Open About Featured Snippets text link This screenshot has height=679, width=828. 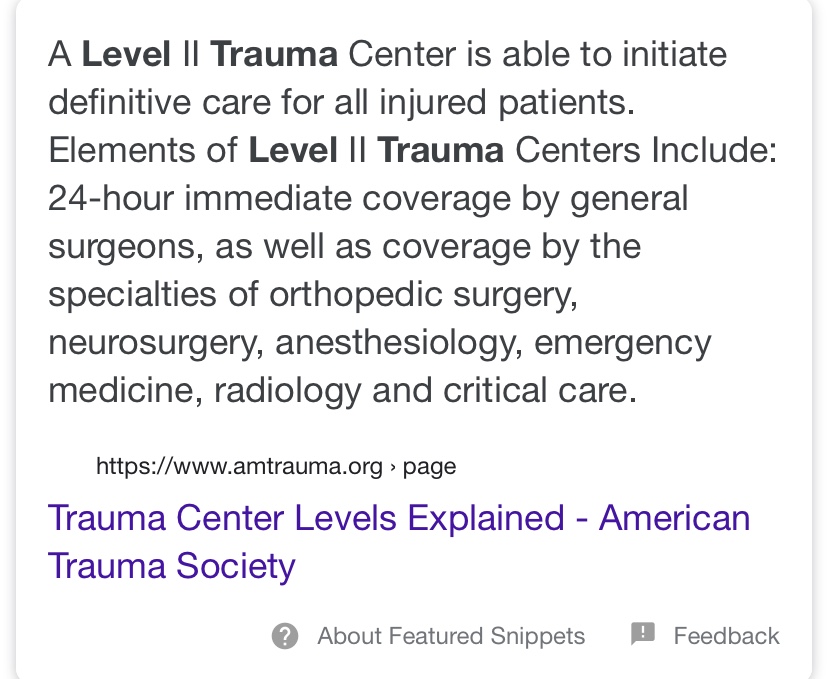[x=451, y=636]
